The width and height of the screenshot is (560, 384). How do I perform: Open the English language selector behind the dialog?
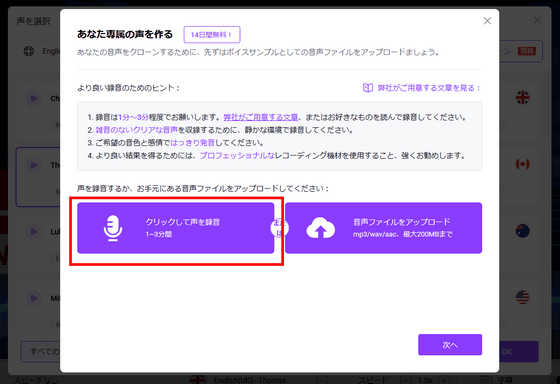click(x=39, y=51)
